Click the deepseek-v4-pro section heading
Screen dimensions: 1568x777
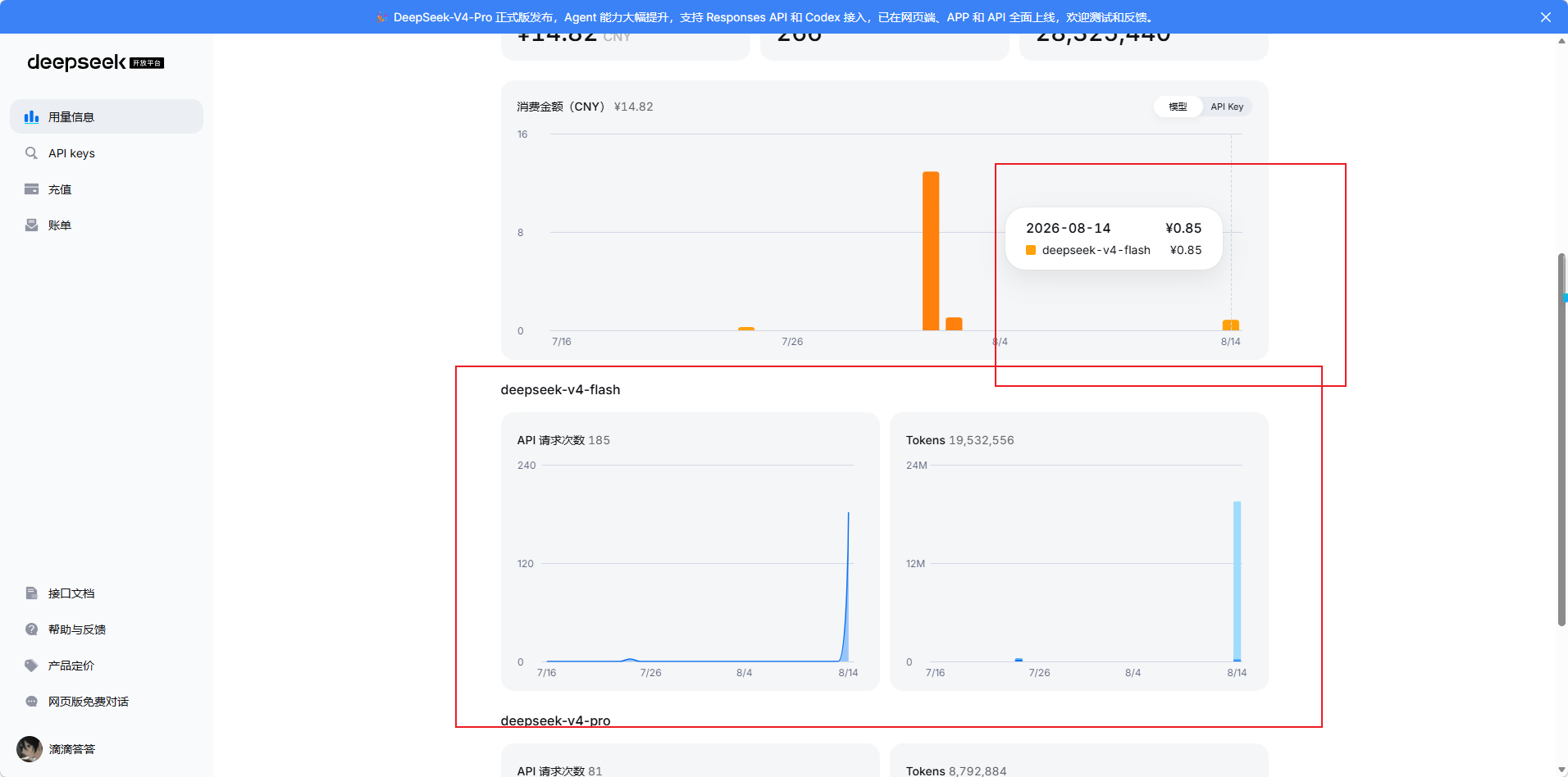tap(555, 720)
